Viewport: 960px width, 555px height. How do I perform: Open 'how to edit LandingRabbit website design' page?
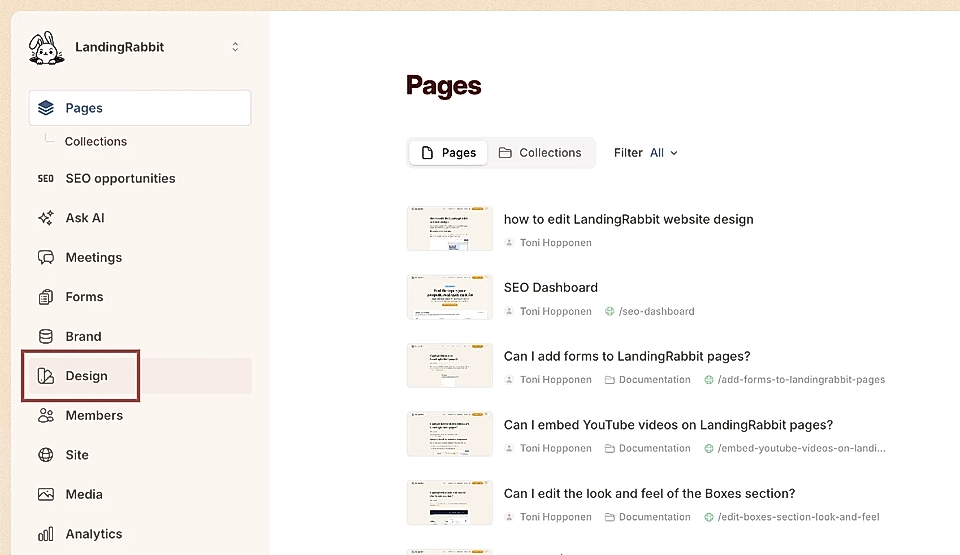(x=628, y=219)
